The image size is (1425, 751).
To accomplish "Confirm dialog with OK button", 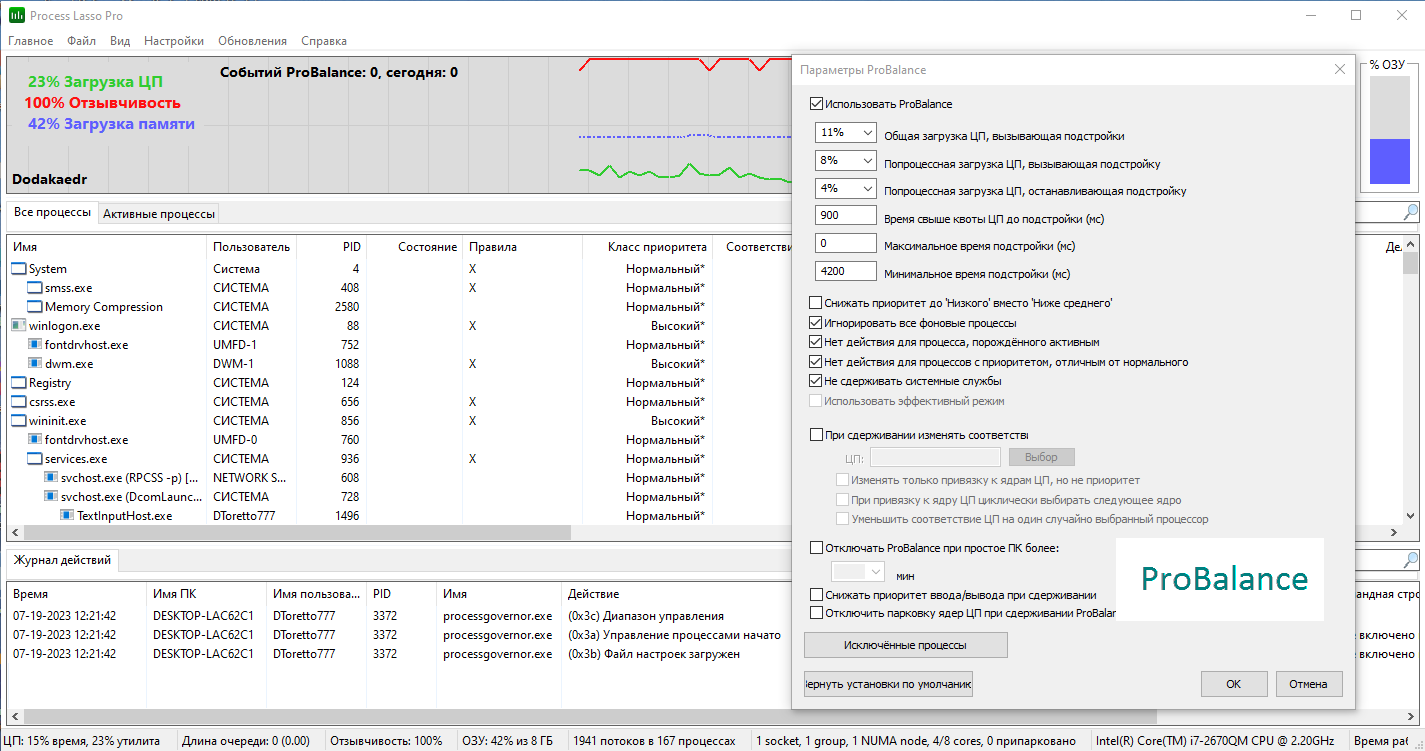I will (x=1233, y=684).
